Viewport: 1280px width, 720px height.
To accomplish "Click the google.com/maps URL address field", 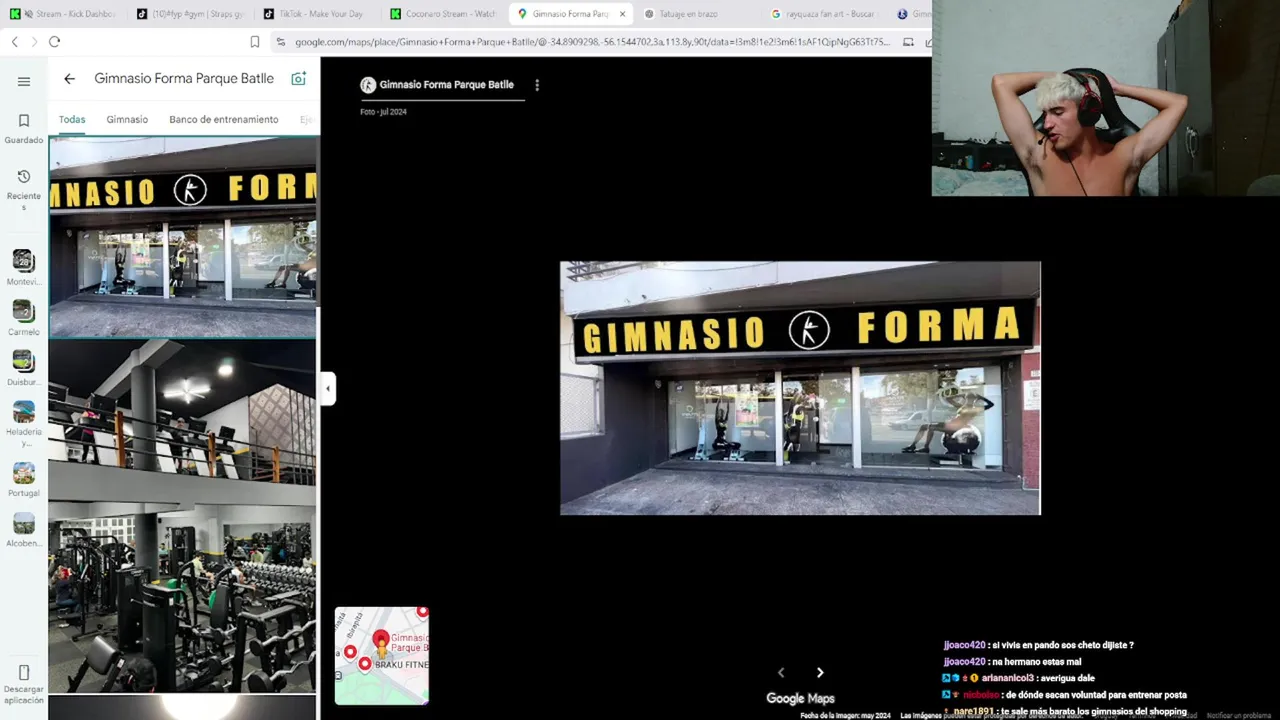I will [x=592, y=42].
